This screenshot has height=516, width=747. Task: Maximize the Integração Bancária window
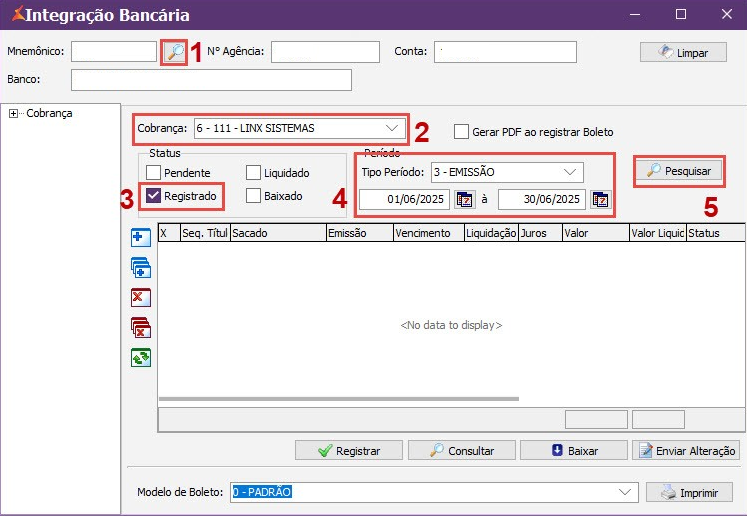(x=681, y=14)
